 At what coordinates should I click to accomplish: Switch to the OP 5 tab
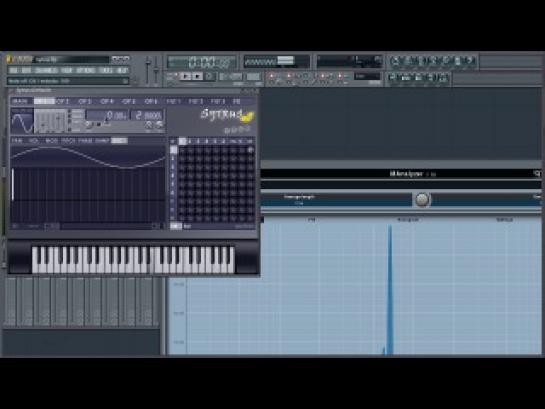click(x=129, y=101)
